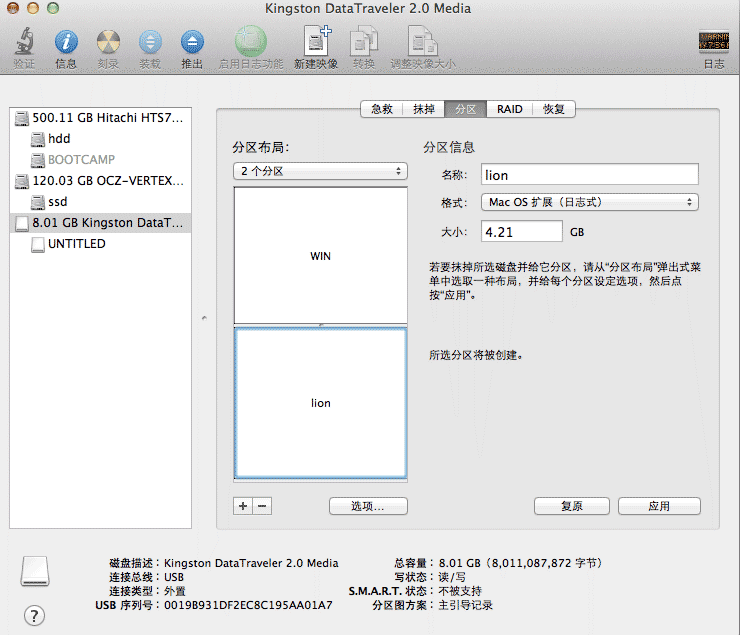This screenshot has height=635, width=740.
Task: Click the connection type 外置 value
Action: tap(175, 591)
